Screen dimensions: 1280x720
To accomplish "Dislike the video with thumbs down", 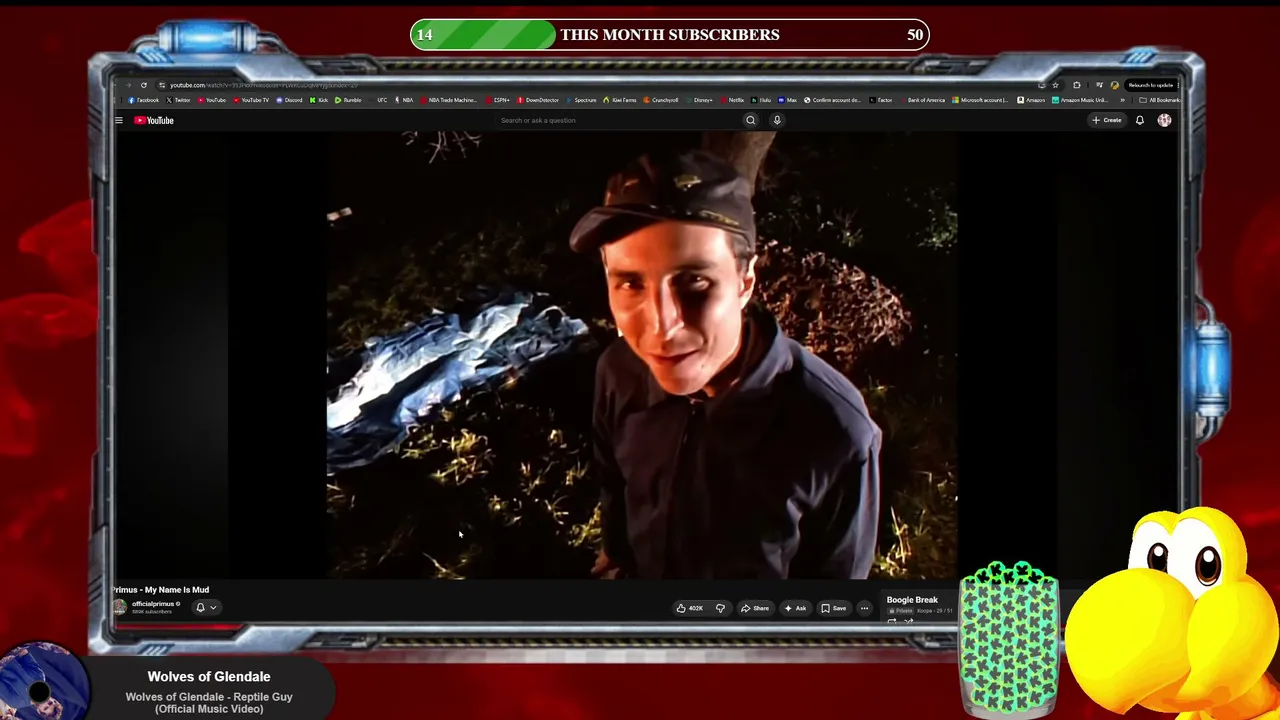I will 720,608.
